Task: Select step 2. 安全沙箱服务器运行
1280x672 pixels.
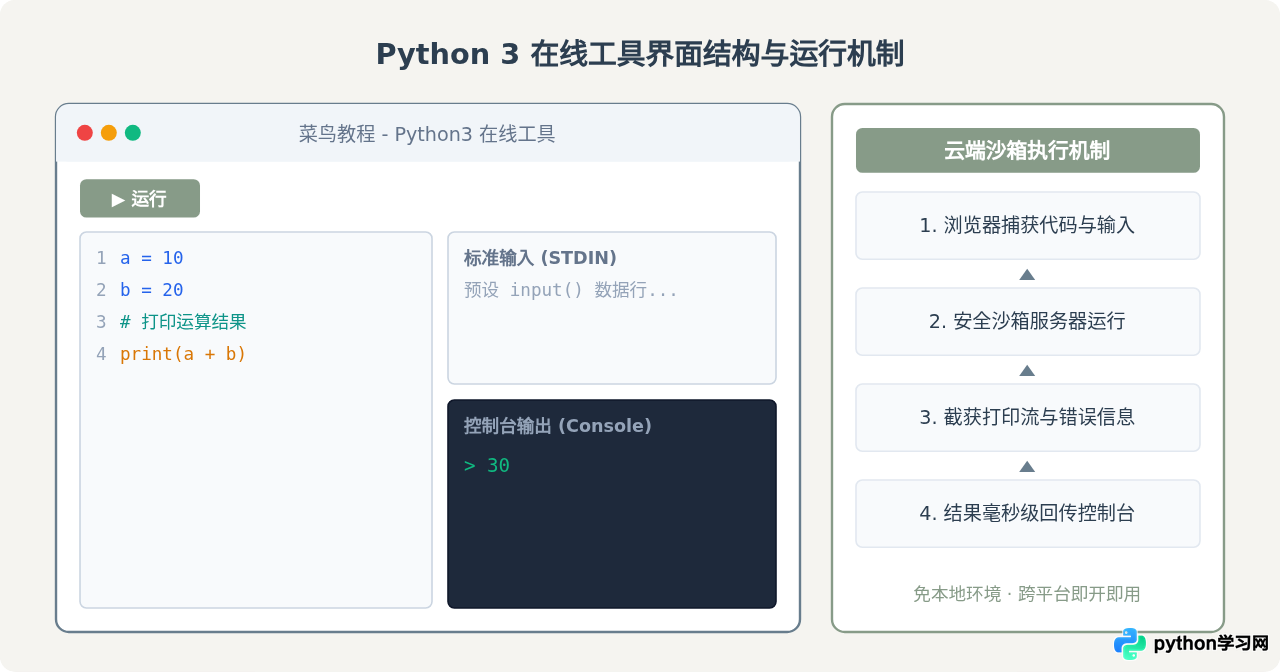Action: (1027, 321)
